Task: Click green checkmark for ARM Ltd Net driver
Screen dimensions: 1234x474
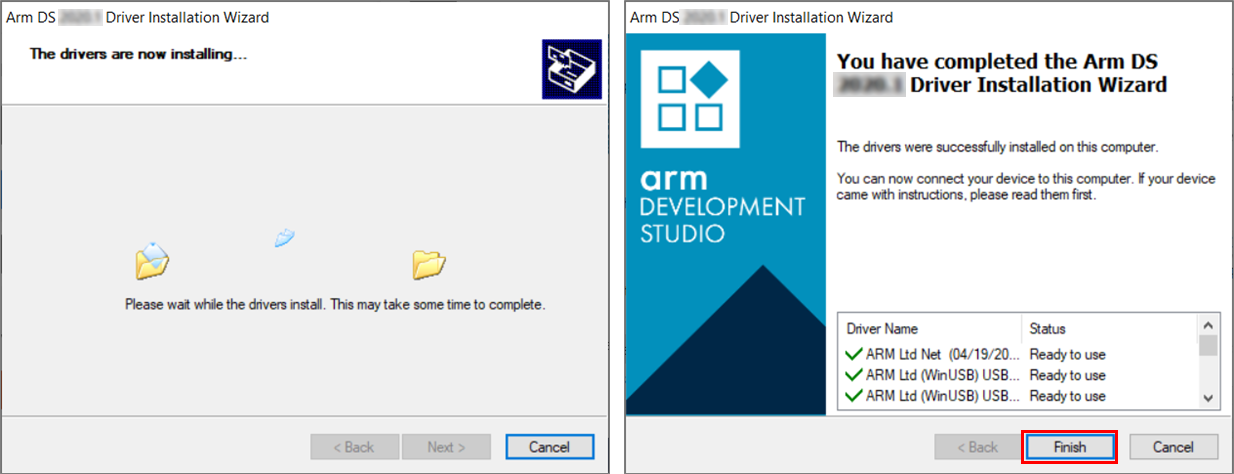Action: 853,354
